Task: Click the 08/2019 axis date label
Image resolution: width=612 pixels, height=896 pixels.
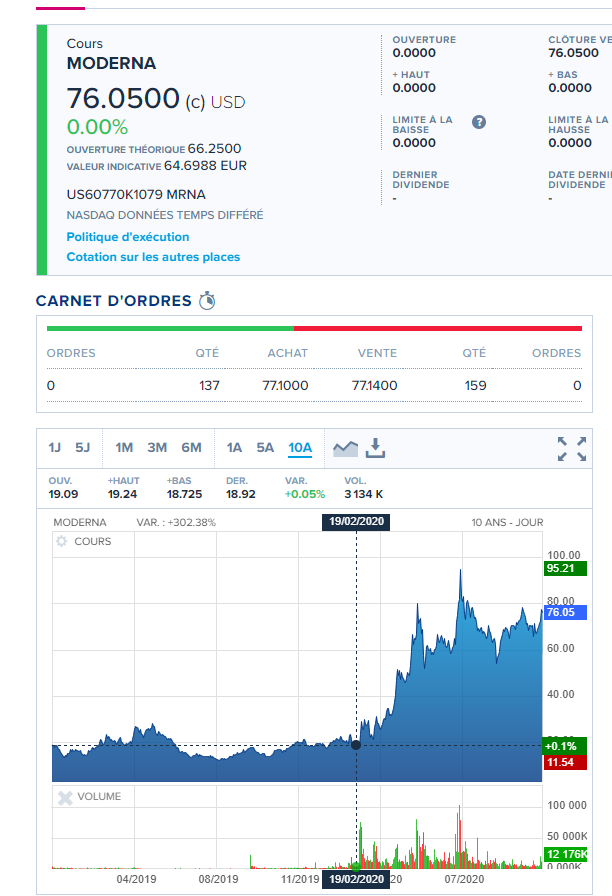Action: coord(218,879)
